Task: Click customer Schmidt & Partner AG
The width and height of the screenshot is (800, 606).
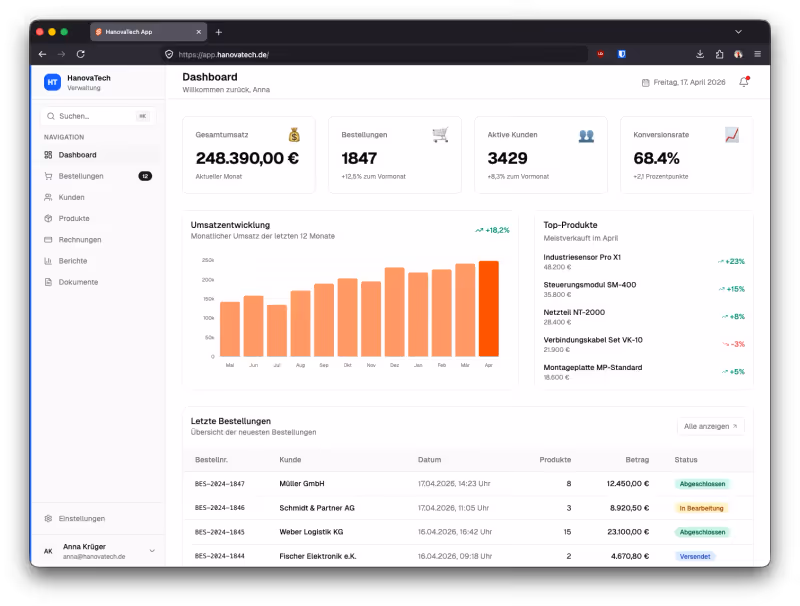Action: 317,508
